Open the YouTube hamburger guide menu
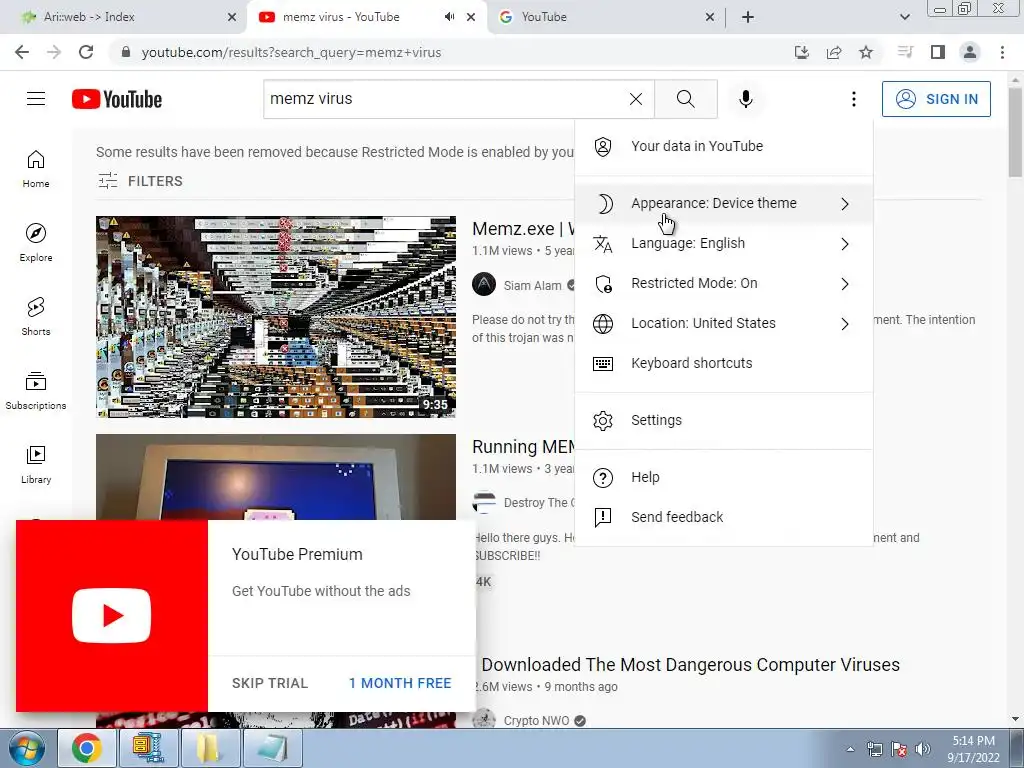Viewport: 1024px width, 768px height. [36, 99]
